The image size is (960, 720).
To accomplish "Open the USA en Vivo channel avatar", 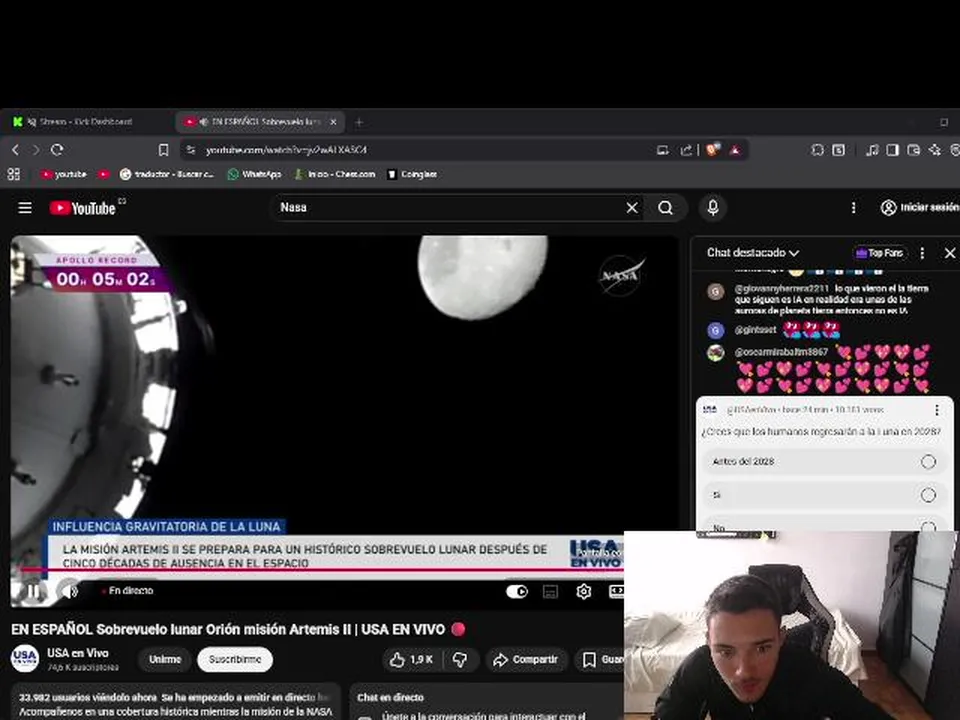I will 25,659.
